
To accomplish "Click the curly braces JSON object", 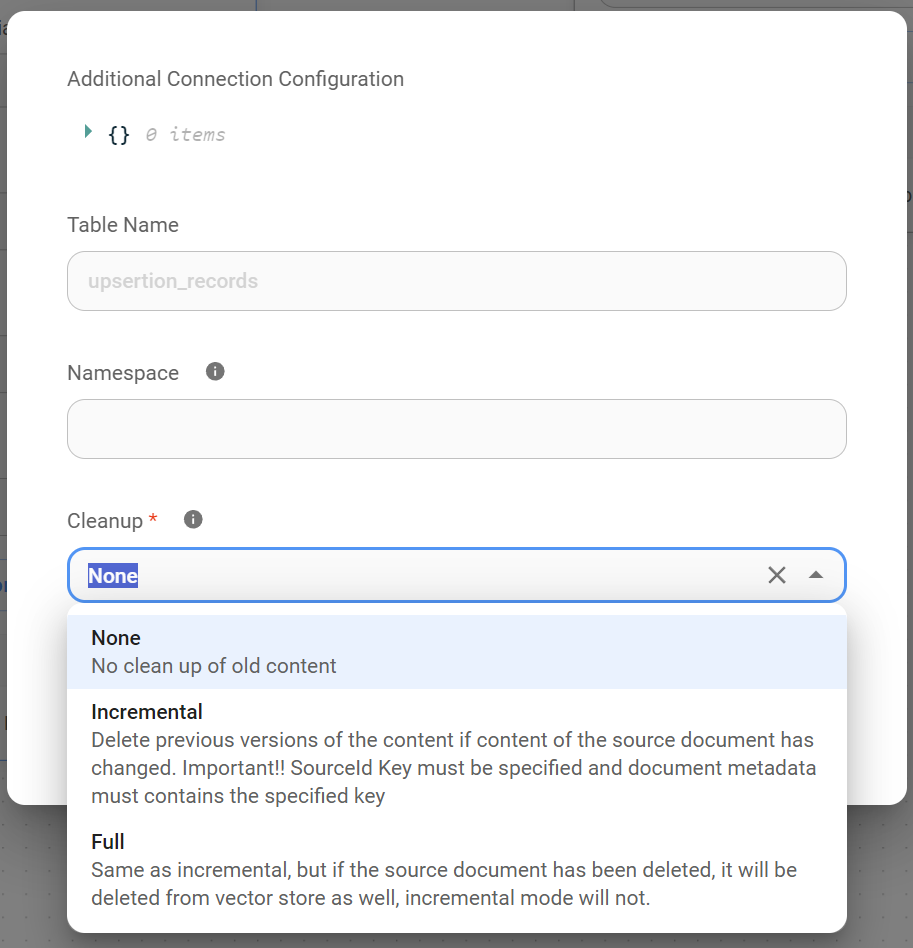I will click(x=119, y=135).
